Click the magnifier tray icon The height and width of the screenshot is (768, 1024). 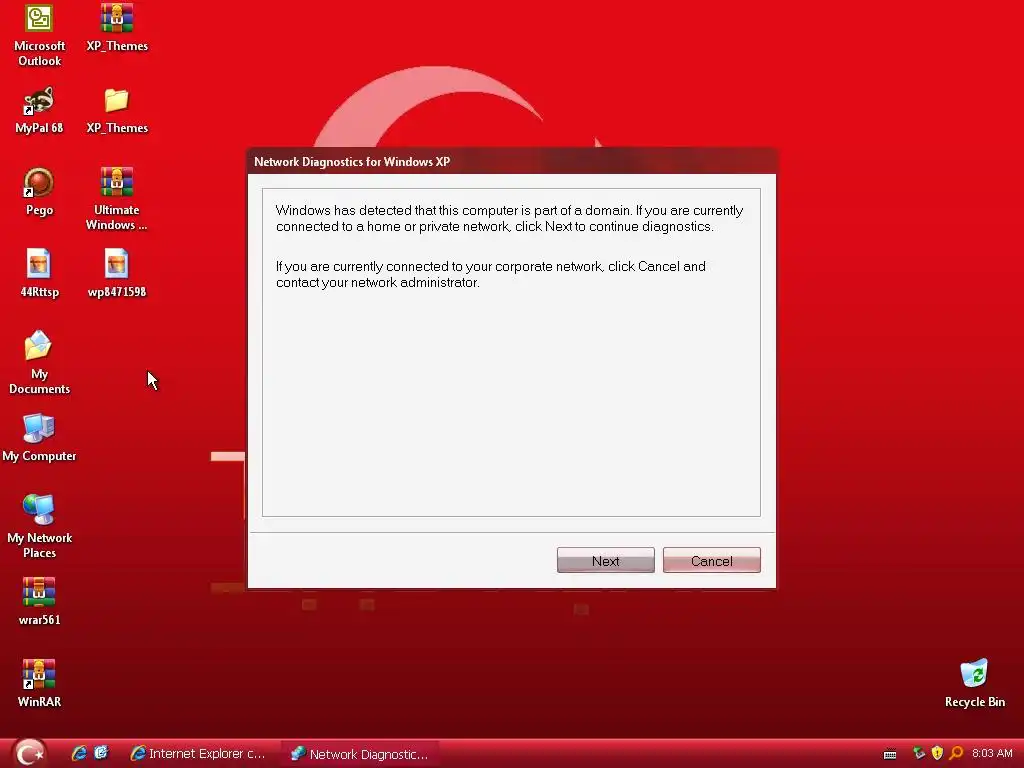(956, 754)
